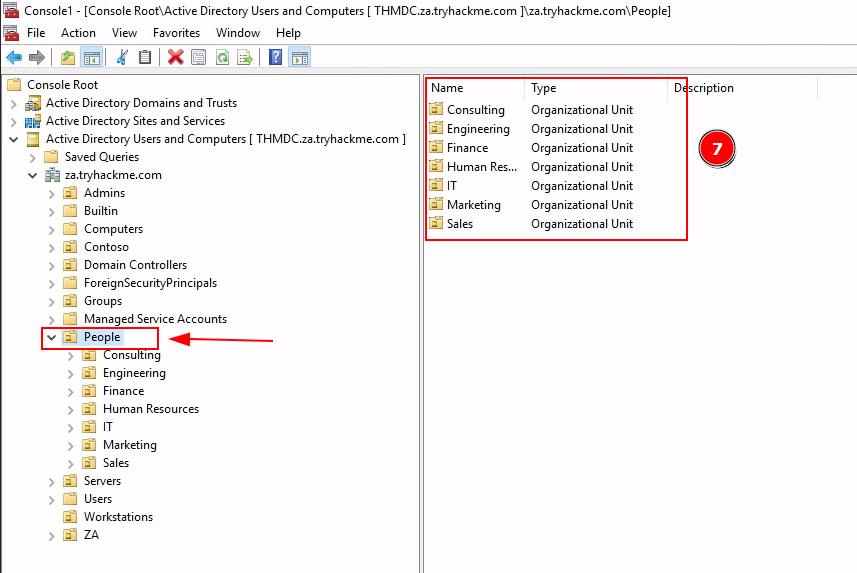Click the Active Directory Sites and Services icon
The height and width of the screenshot is (573, 857).
pyautogui.click(x=33, y=121)
